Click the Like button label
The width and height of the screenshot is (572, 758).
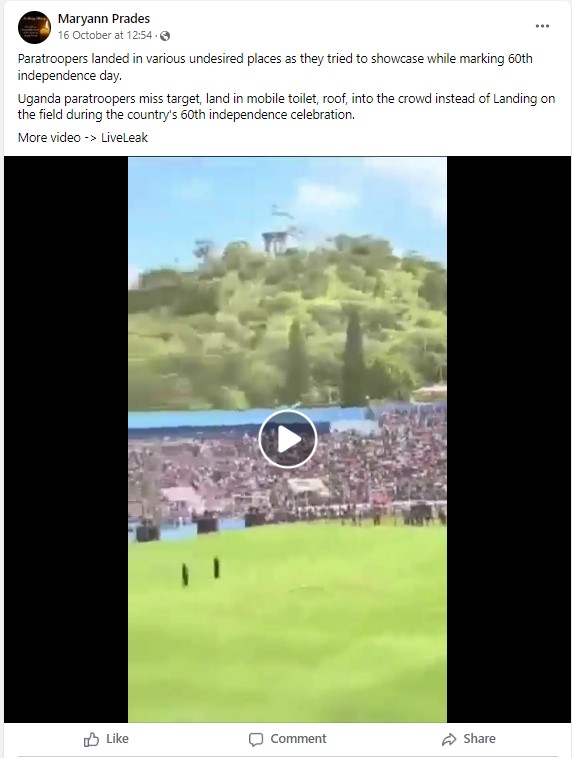[x=117, y=739]
